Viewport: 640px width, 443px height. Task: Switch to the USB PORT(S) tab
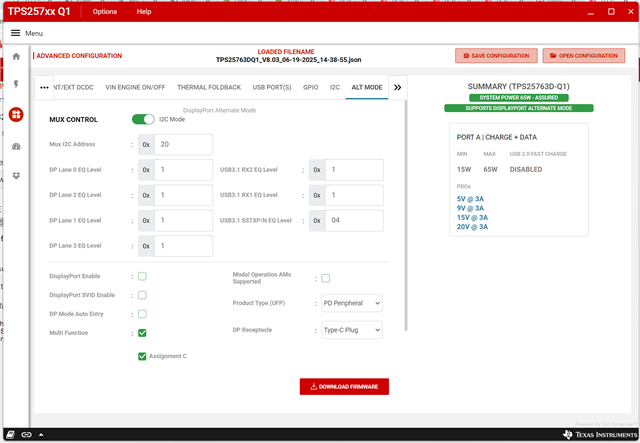[x=272, y=87]
